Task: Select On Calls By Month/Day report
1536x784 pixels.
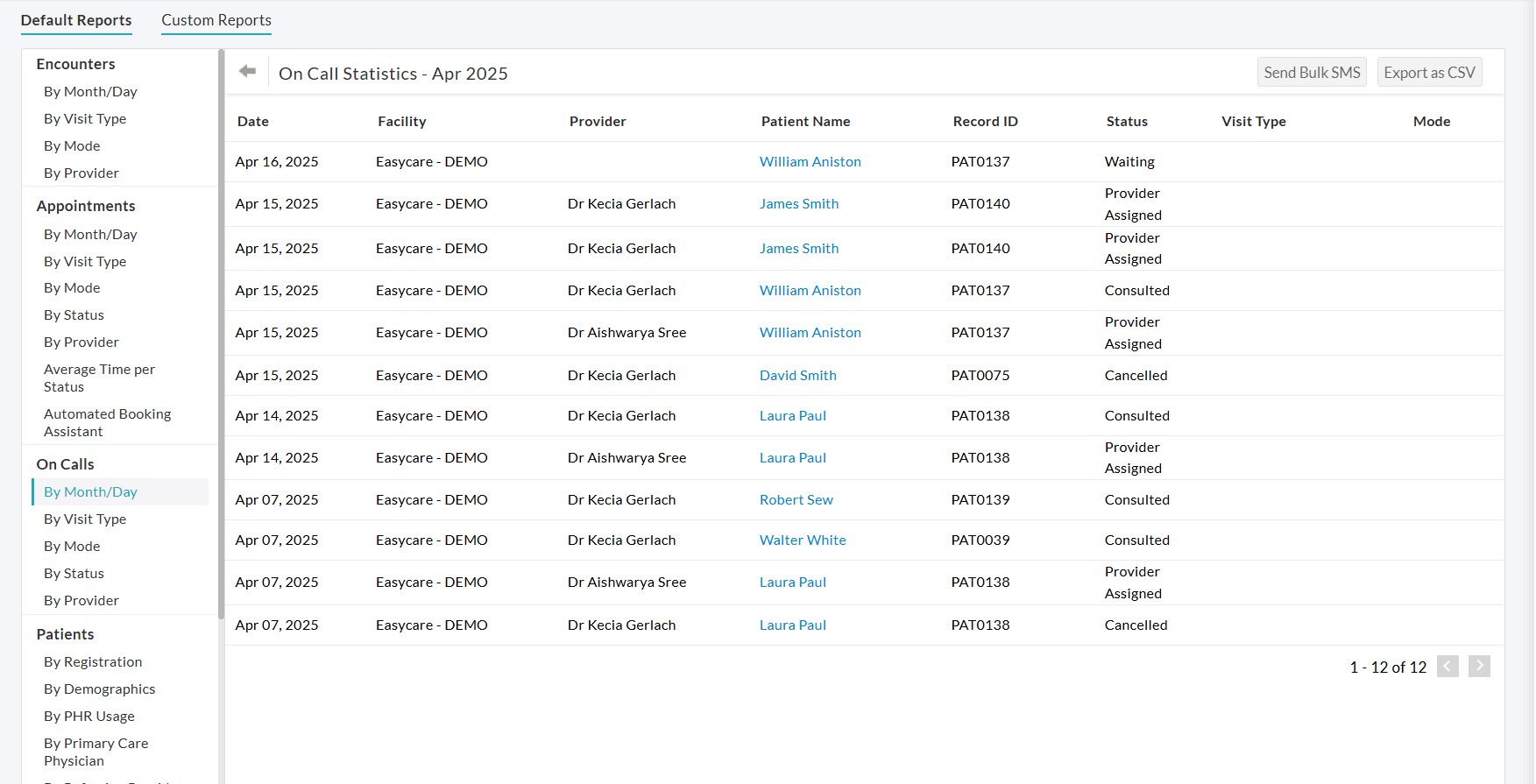Action: click(x=90, y=492)
